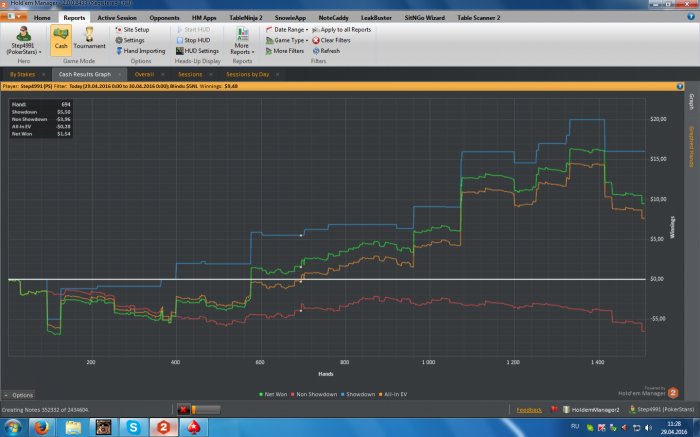Click the Feedback link

coord(528,410)
